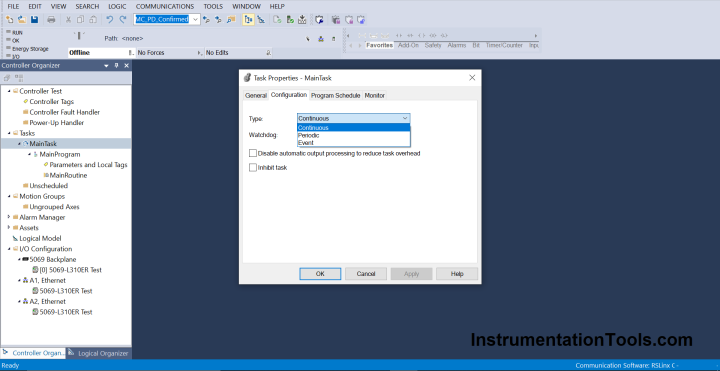This screenshot has width=720, height=371.
Task: Close the Controller Organizer panel
Action: pos(127,66)
